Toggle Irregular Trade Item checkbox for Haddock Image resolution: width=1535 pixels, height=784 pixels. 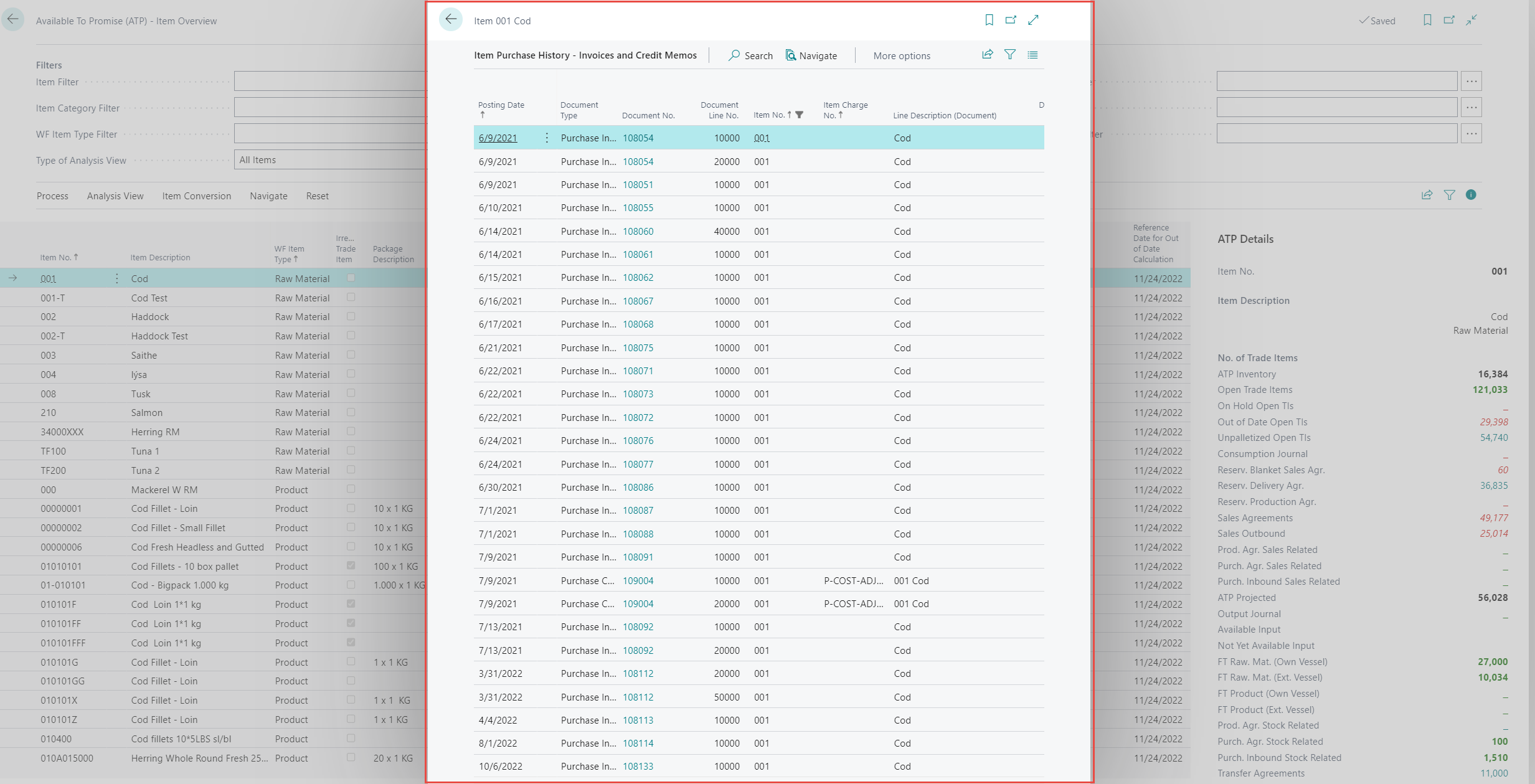coord(351,316)
